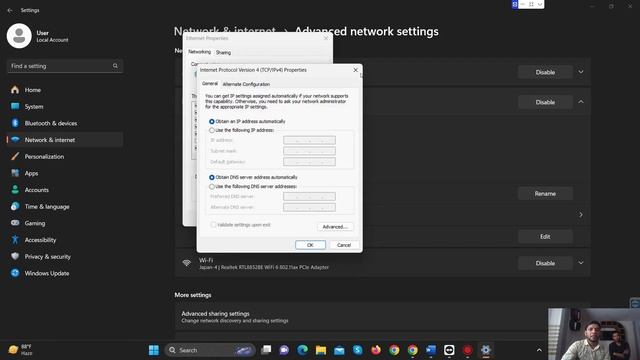The width and height of the screenshot is (640, 360).
Task: Open Sharing tab in Ethernet Properties
Action: tap(223, 53)
